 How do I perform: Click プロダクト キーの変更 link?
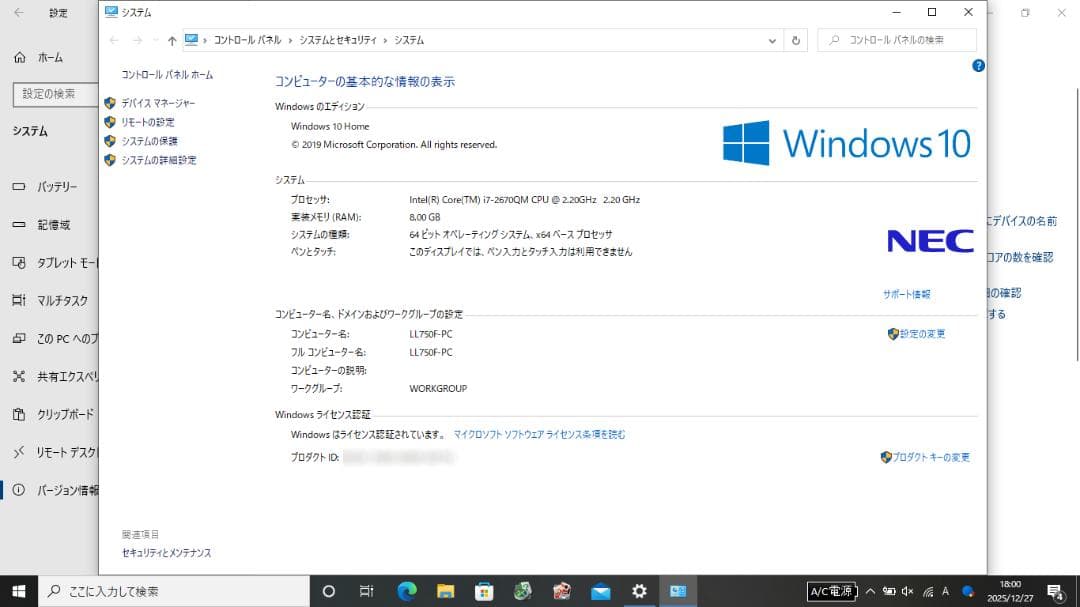tap(931, 458)
